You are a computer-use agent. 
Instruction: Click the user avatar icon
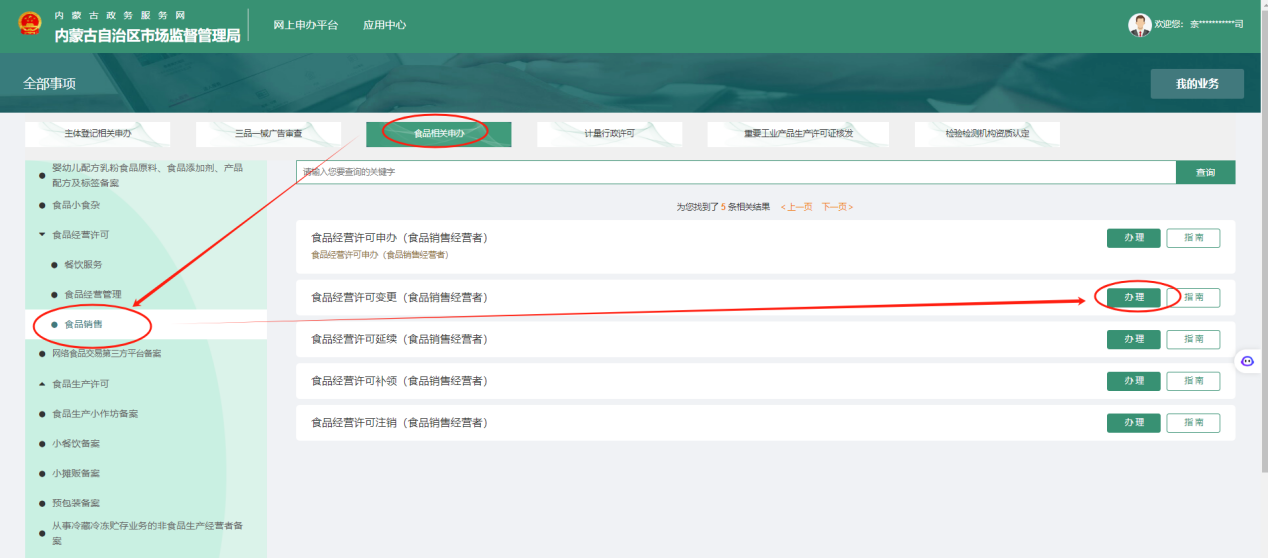coord(1139,25)
